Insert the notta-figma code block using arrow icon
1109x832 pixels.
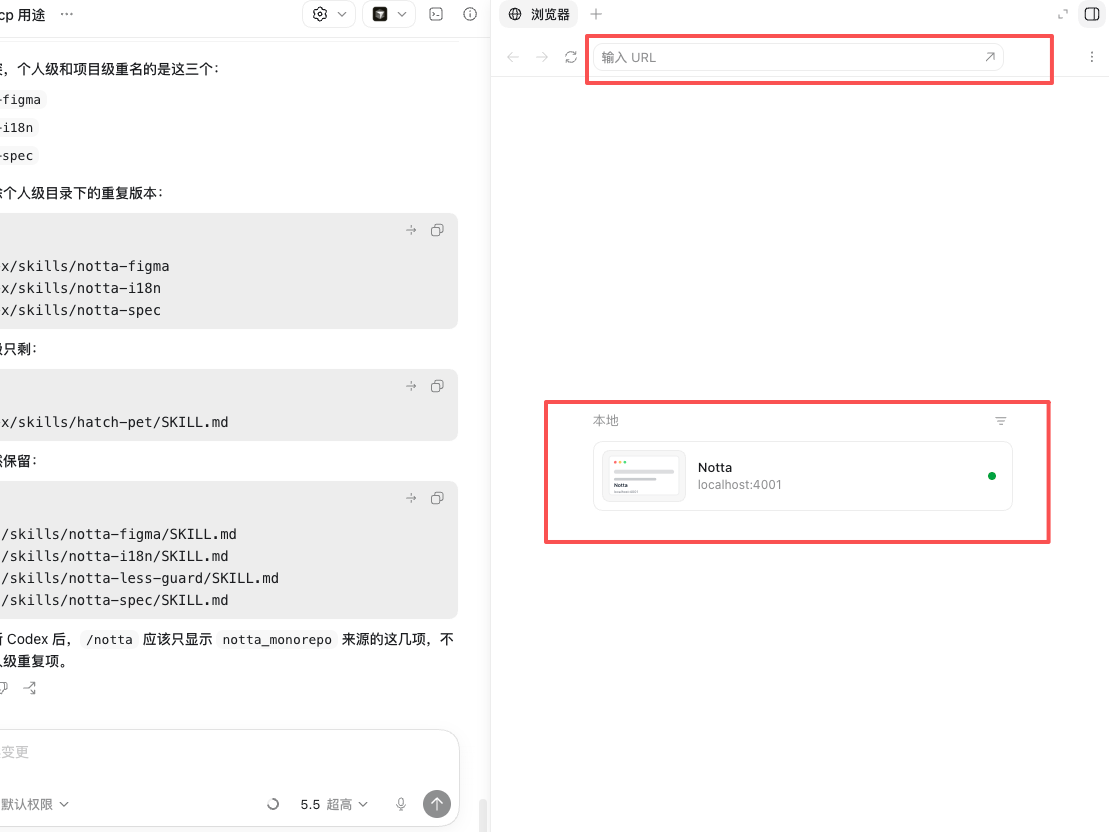412,230
